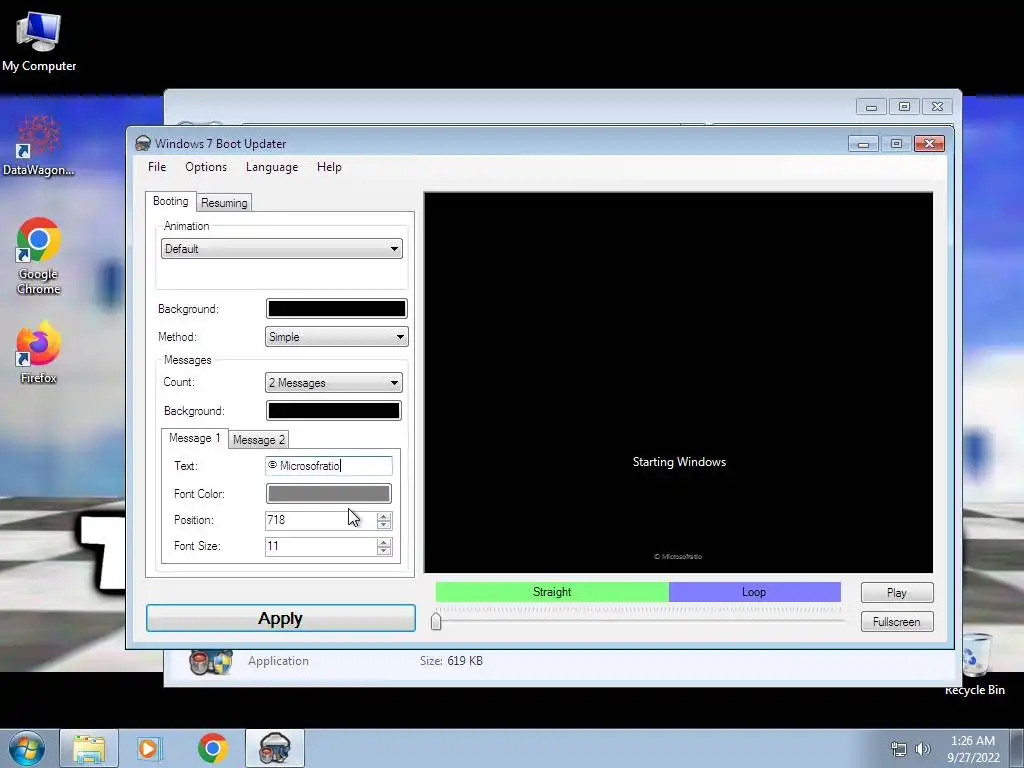Minimize the Windows 7 Boot Updater window
The width and height of the screenshot is (1024, 768).
pyautogui.click(x=863, y=144)
